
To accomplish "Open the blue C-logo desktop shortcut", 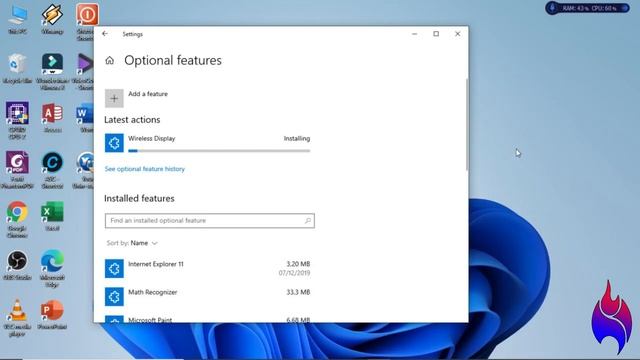I will pyautogui.click(x=52, y=170).
